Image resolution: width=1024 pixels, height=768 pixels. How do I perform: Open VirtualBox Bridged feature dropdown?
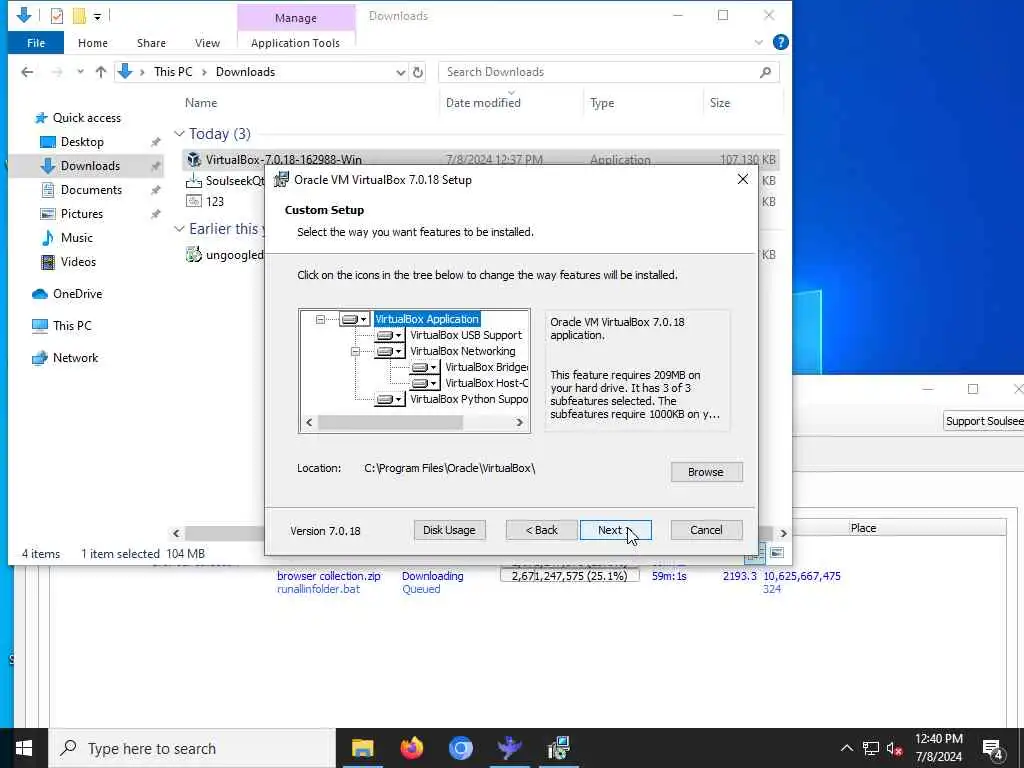pos(425,367)
